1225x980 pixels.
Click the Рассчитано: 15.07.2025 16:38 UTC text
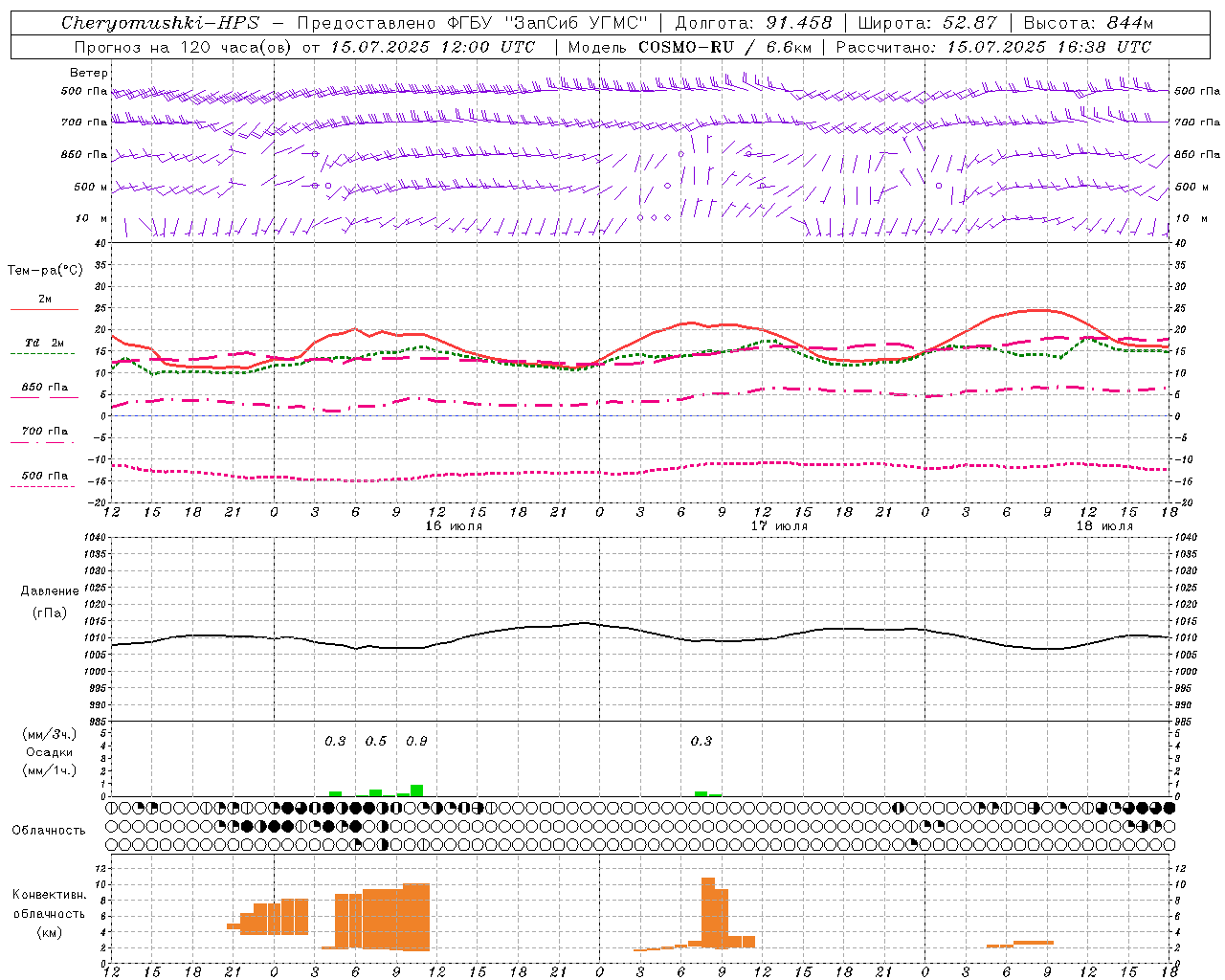click(x=993, y=47)
